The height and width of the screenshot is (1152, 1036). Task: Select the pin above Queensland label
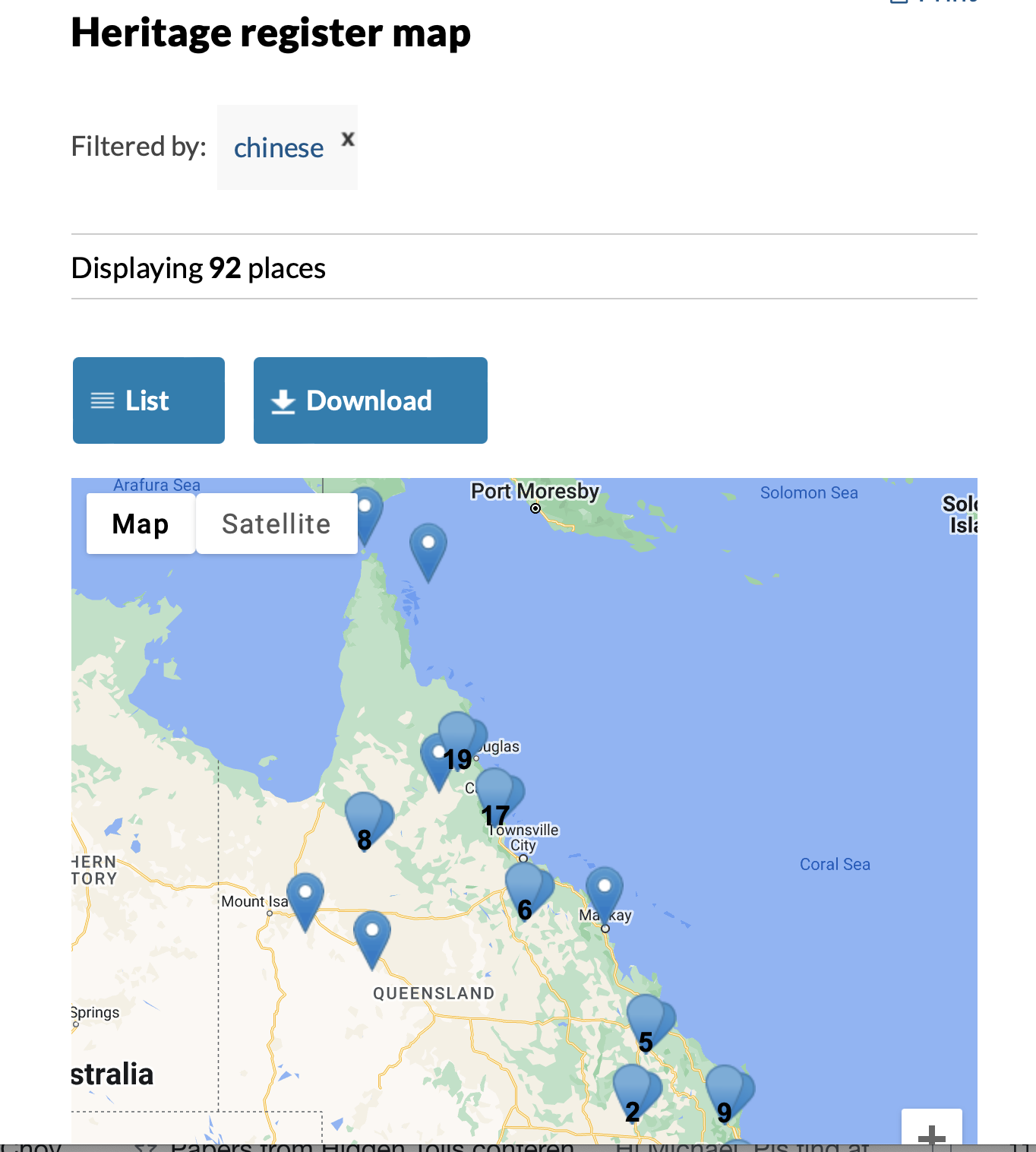(x=372, y=936)
